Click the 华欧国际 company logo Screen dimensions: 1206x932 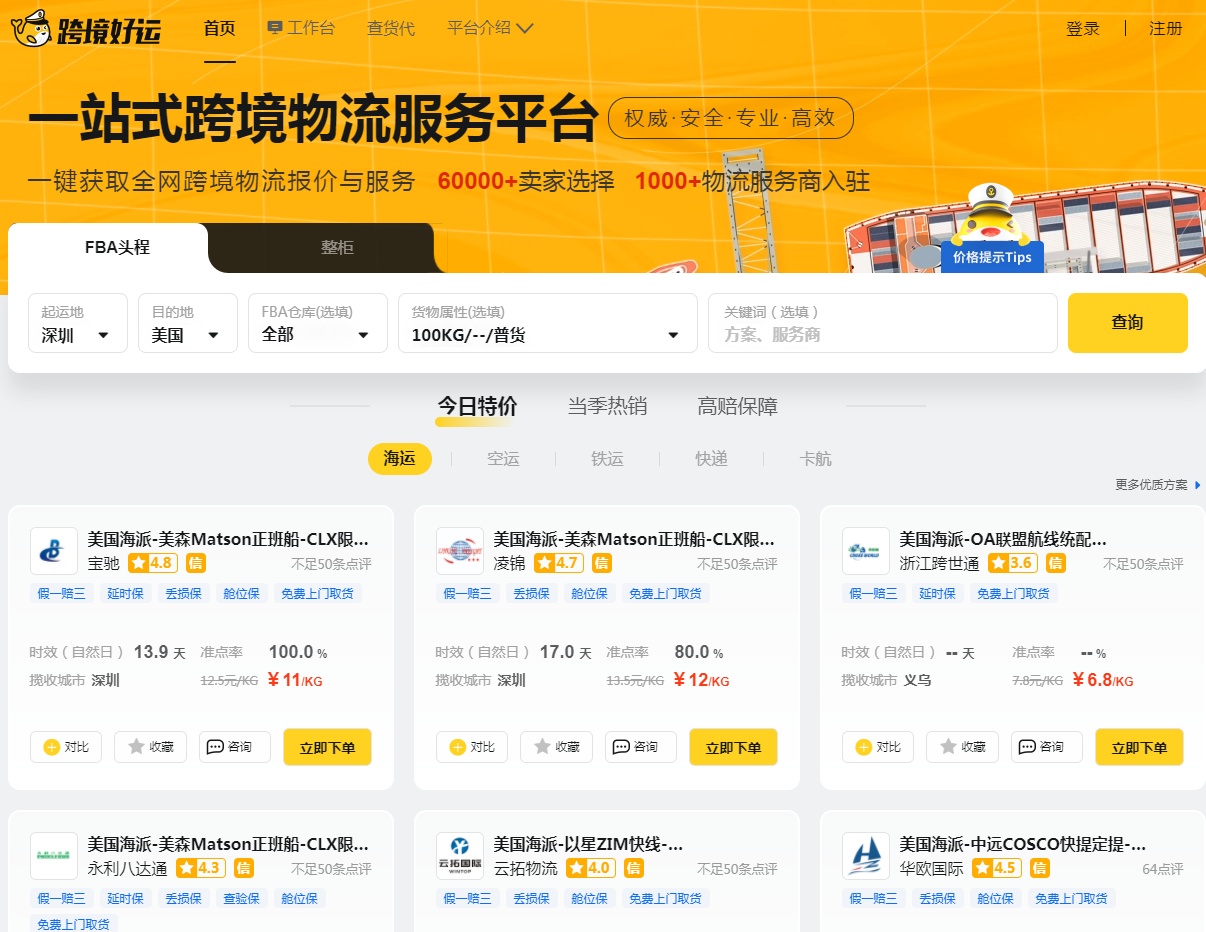click(x=865, y=856)
